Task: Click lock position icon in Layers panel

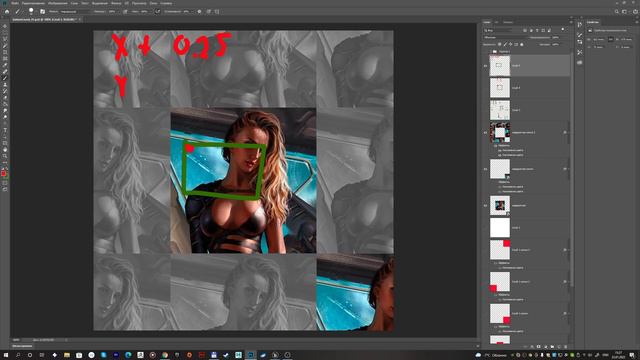Action: pyautogui.click(x=510, y=44)
